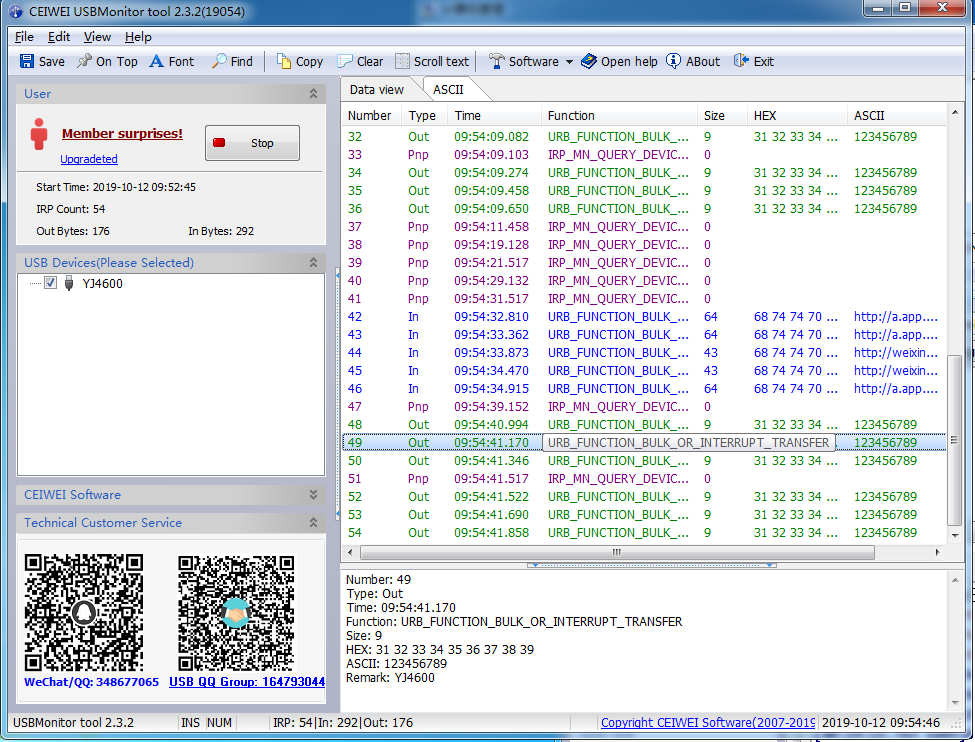The height and width of the screenshot is (742, 975).
Task: Click the WeChat QR code image
Action: pyautogui.click(x=84, y=613)
